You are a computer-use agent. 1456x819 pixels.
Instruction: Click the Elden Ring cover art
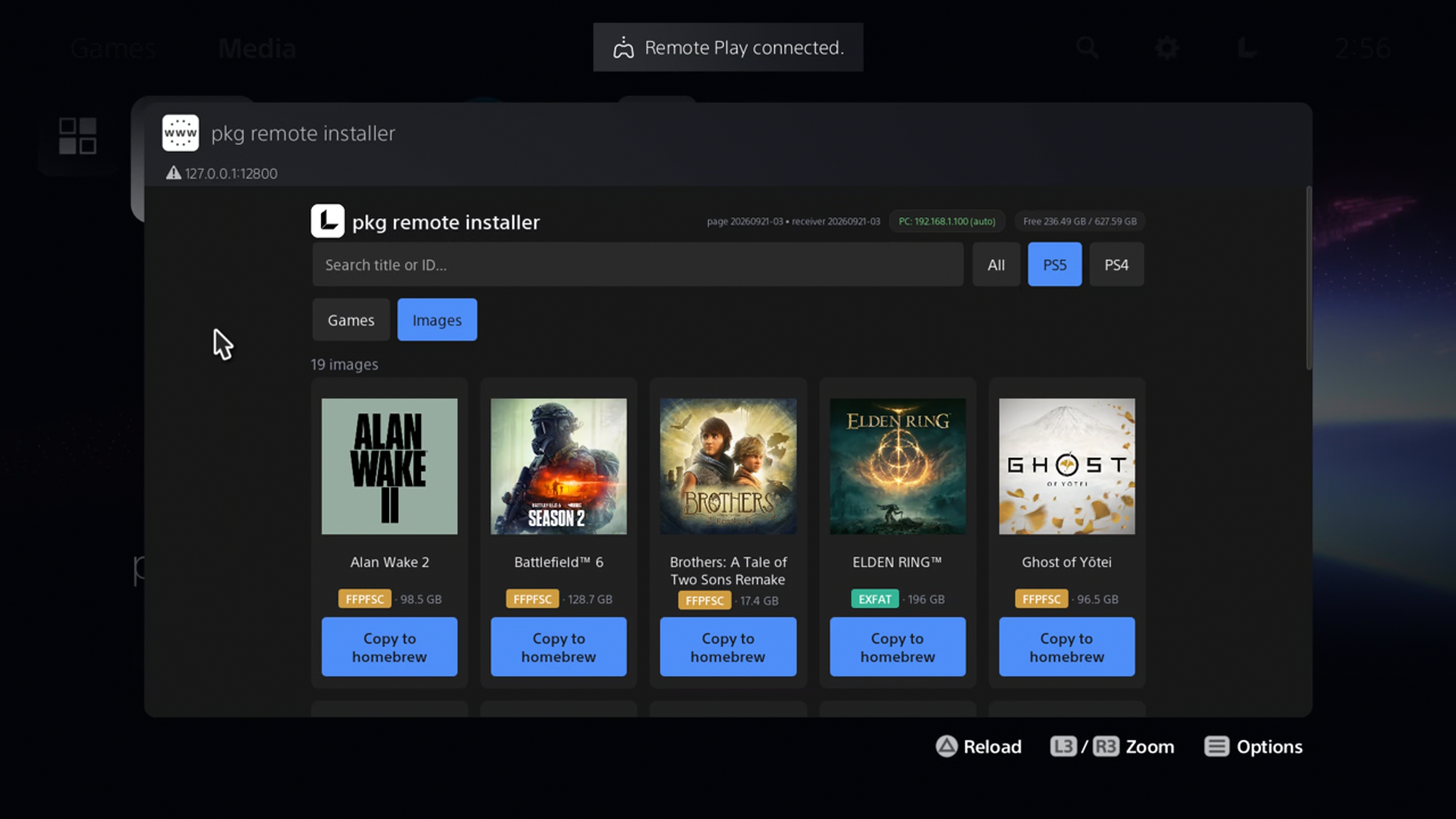tap(898, 467)
